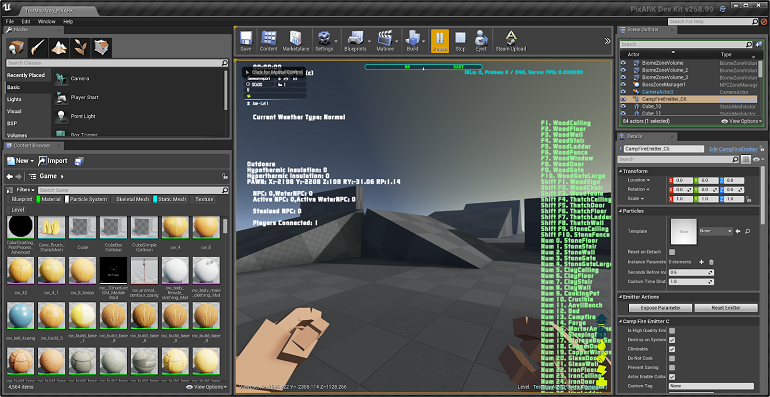
Task: Open the Window menu
Action: (47, 22)
